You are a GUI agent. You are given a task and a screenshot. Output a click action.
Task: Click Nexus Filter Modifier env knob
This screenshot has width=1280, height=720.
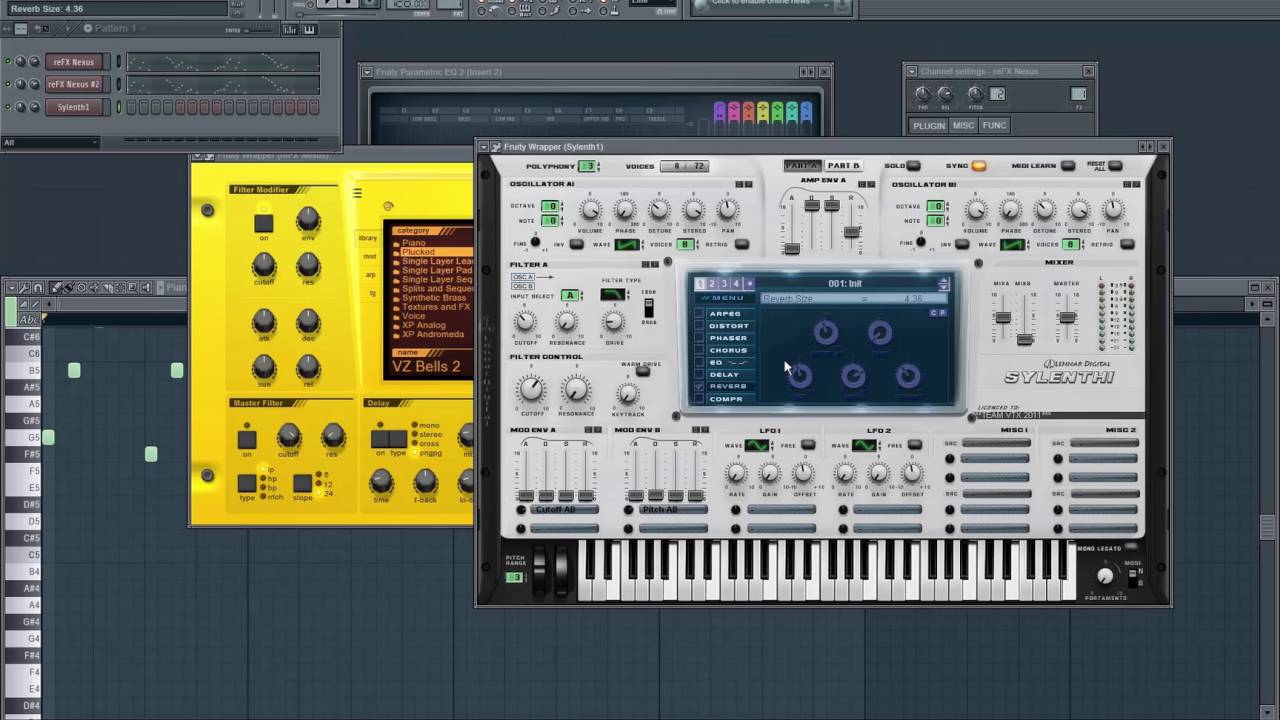pyautogui.click(x=308, y=220)
